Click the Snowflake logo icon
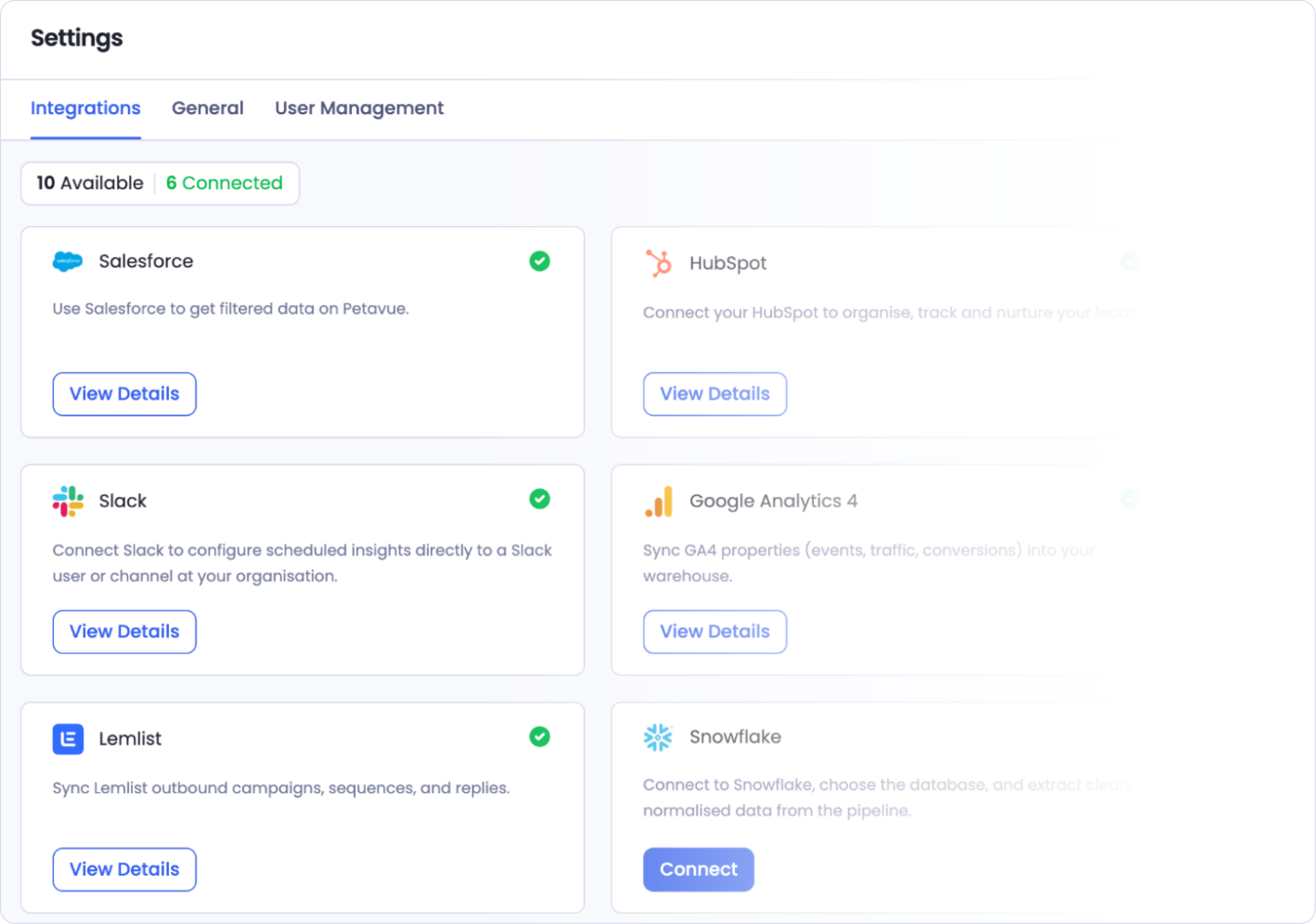Screen dimensions: 1316x924 [x=658, y=737]
